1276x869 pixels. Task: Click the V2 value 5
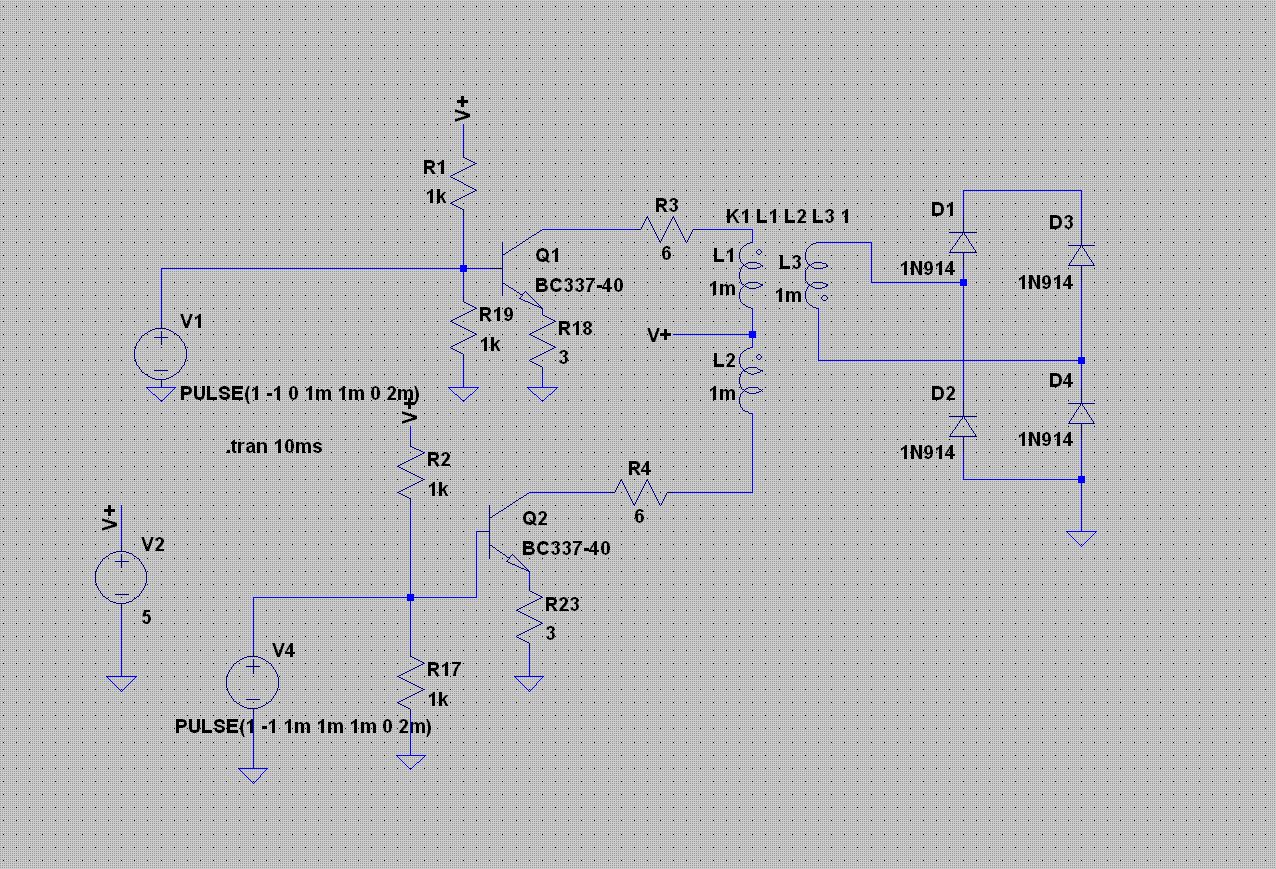(147, 618)
